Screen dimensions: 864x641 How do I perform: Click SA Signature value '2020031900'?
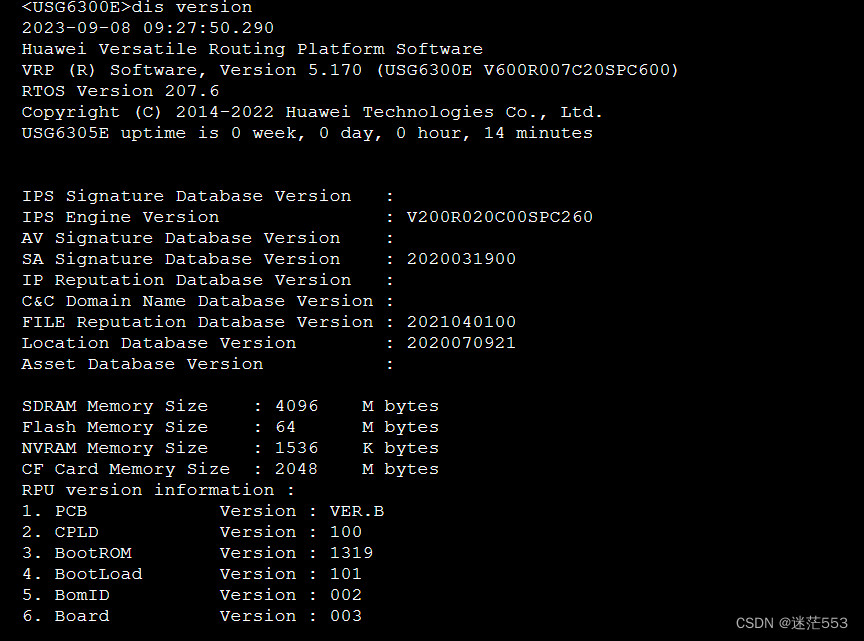[461, 259]
